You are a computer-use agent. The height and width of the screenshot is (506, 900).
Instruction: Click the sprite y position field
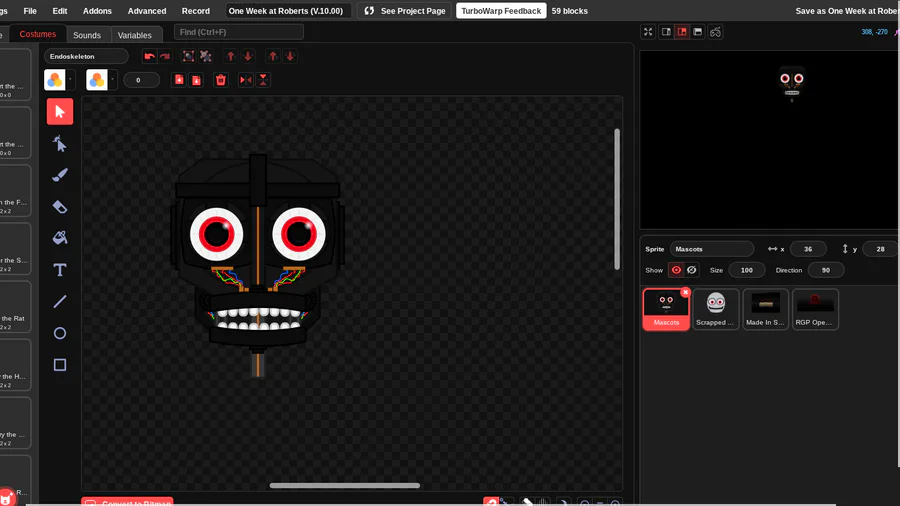880,249
